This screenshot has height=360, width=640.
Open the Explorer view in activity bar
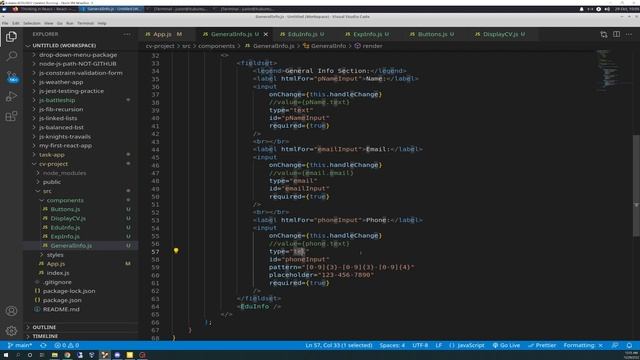11,37
